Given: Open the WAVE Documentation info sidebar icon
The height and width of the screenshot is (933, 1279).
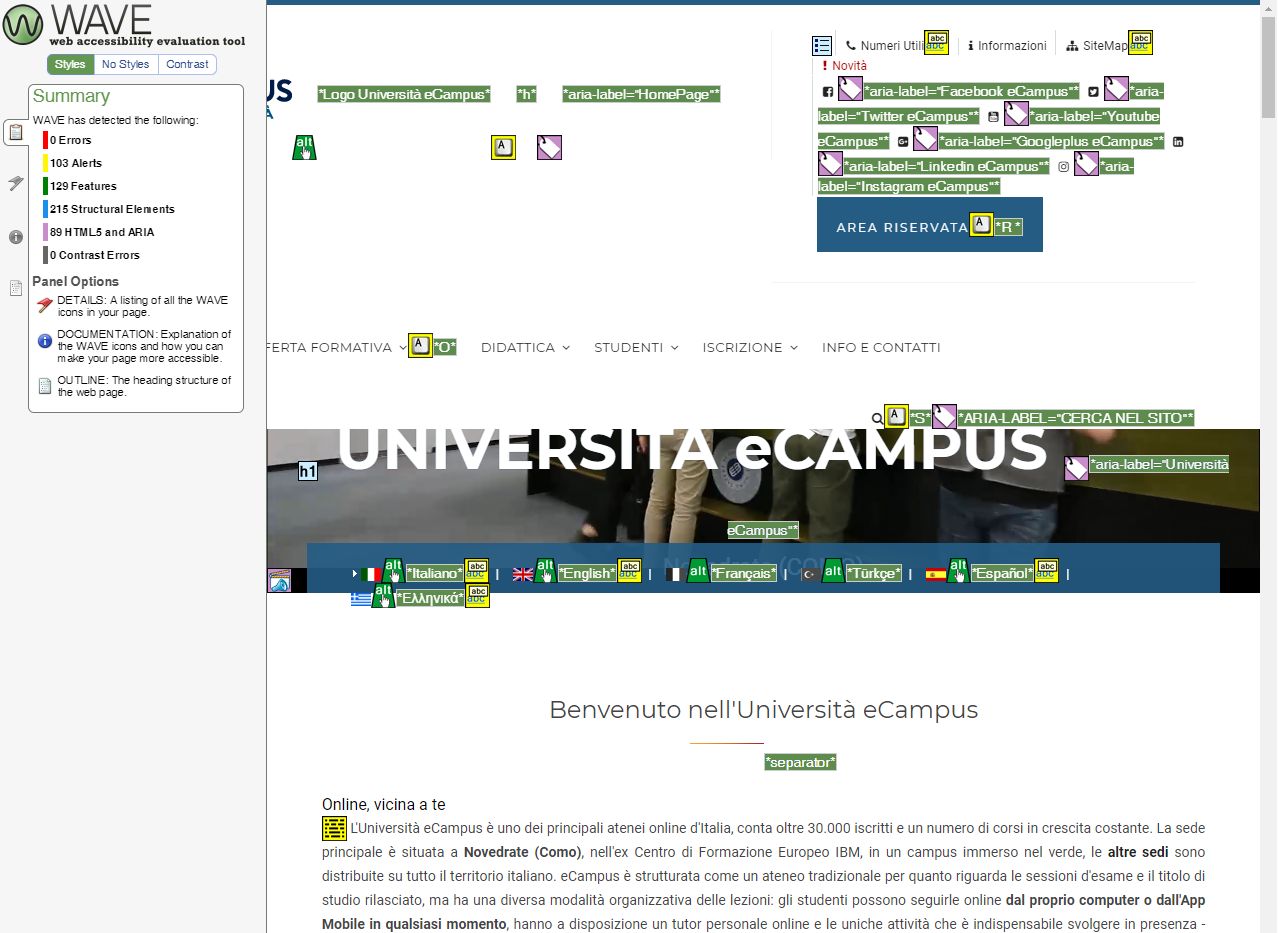Looking at the screenshot, I should click(15, 237).
